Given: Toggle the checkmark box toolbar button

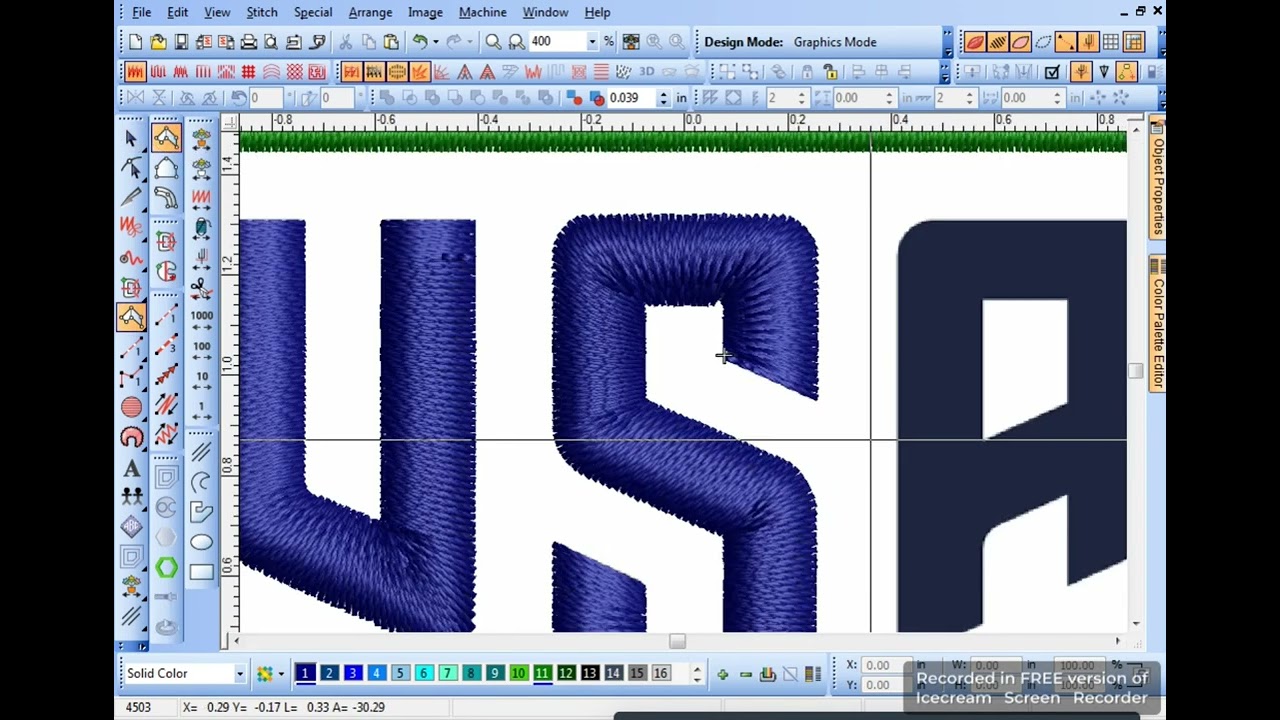Looking at the screenshot, I should point(1052,72).
